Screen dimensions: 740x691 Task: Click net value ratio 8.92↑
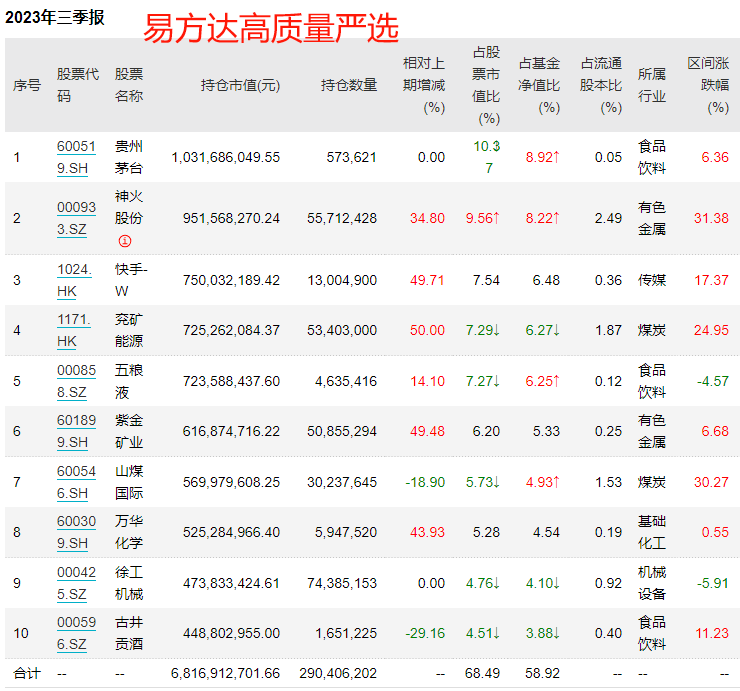coord(543,157)
